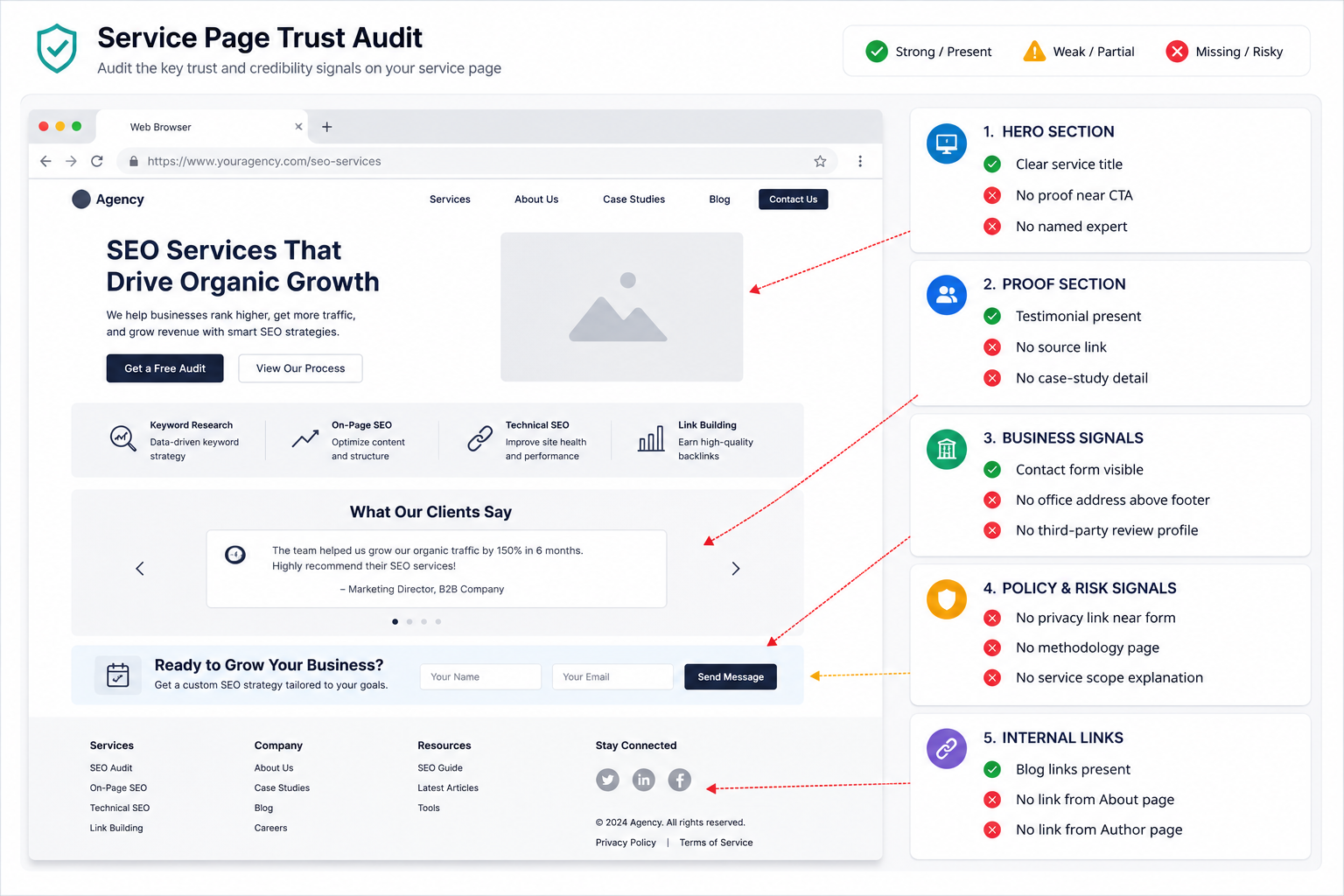The height and width of the screenshot is (896, 1344).
Task: Click the red X by No link from Author page
Action: click(992, 829)
